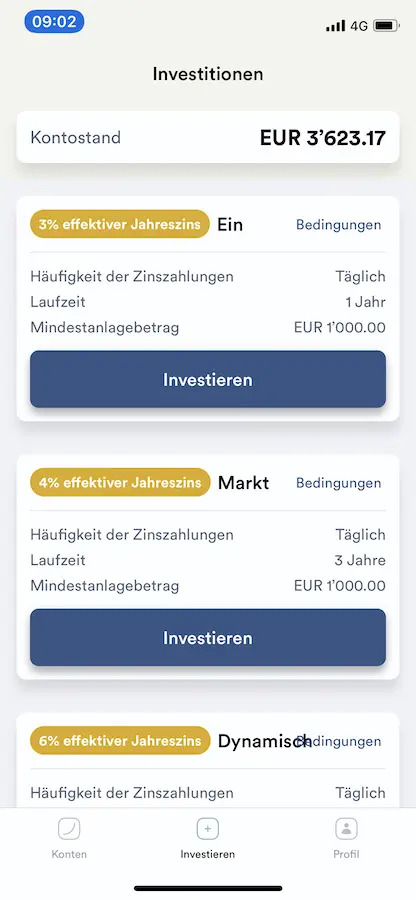Viewport: 416px width, 900px height.
Task: Tap the Investitionen page heading
Action: [208, 74]
